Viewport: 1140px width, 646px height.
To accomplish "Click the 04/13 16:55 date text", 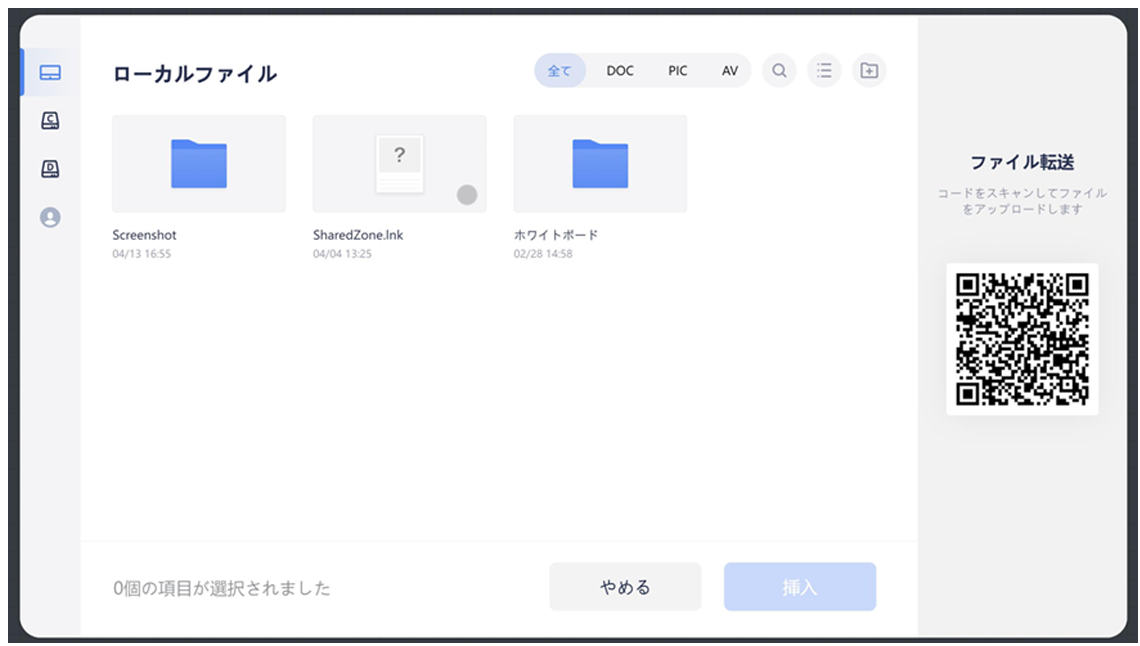I will pyautogui.click(x=142, y=254).
